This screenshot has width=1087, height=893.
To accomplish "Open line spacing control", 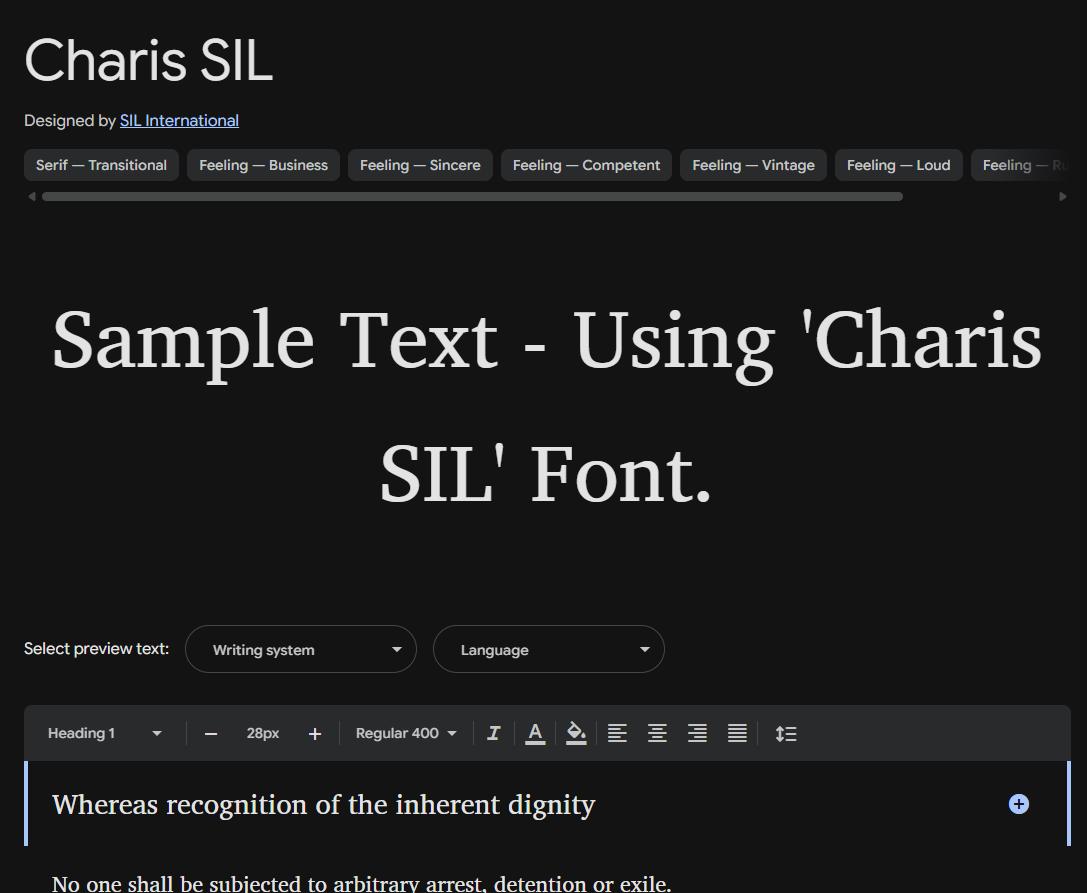I will point(786,734).
